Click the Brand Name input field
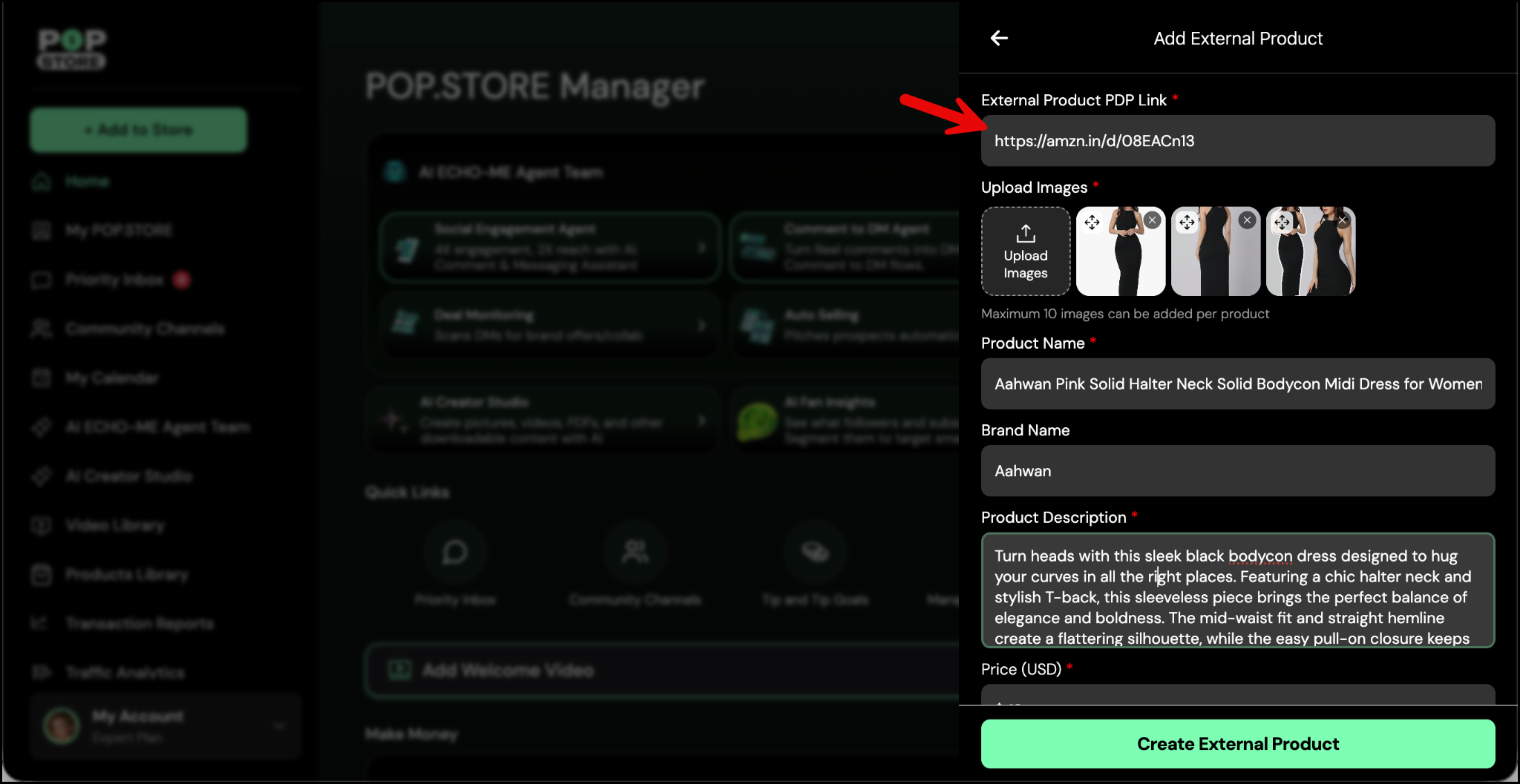This screenshot has width=1520, height=784. tap(1237, 471)
